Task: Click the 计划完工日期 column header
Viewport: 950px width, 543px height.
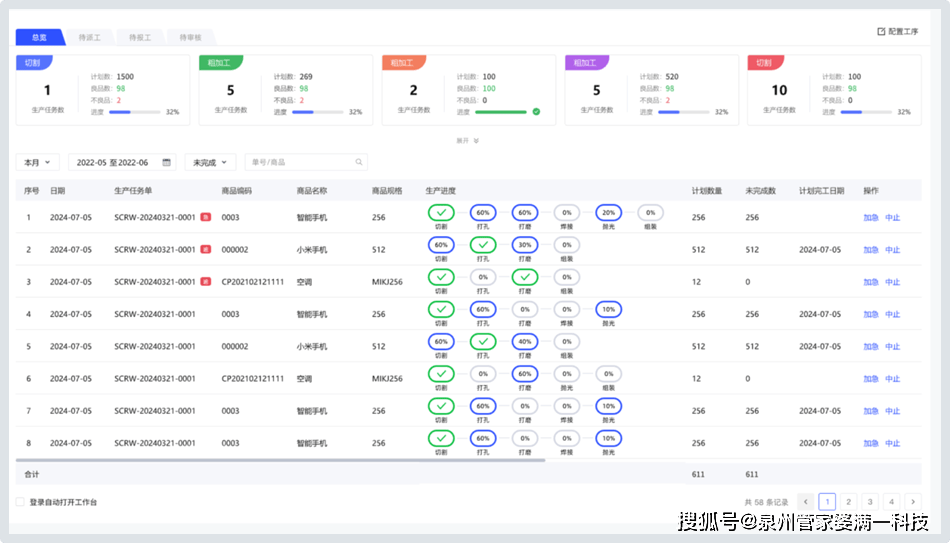Action: pyautogui.click(x=821, y=191)
